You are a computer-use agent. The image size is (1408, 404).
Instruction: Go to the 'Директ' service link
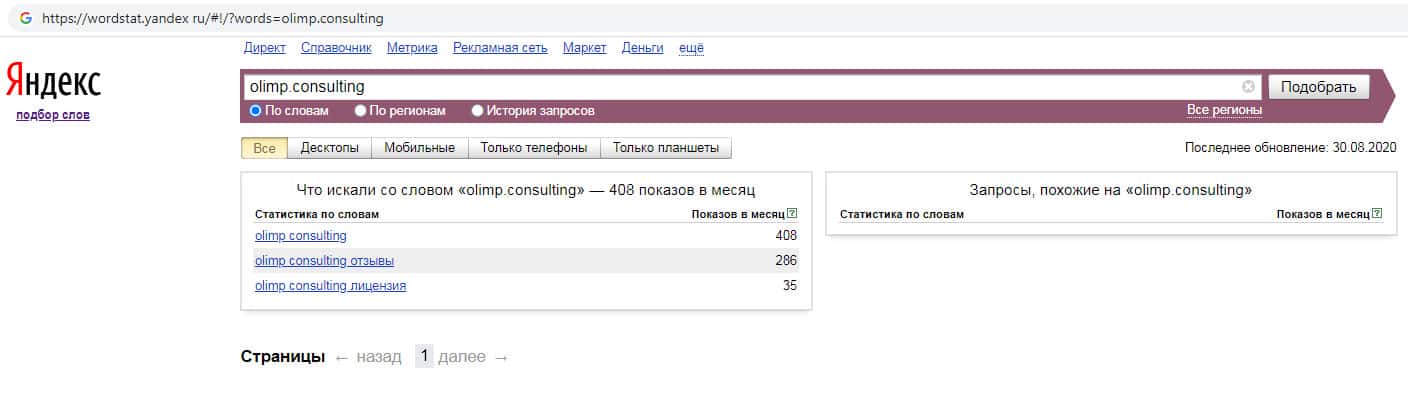pyautogui.click(x=264, y=48)
